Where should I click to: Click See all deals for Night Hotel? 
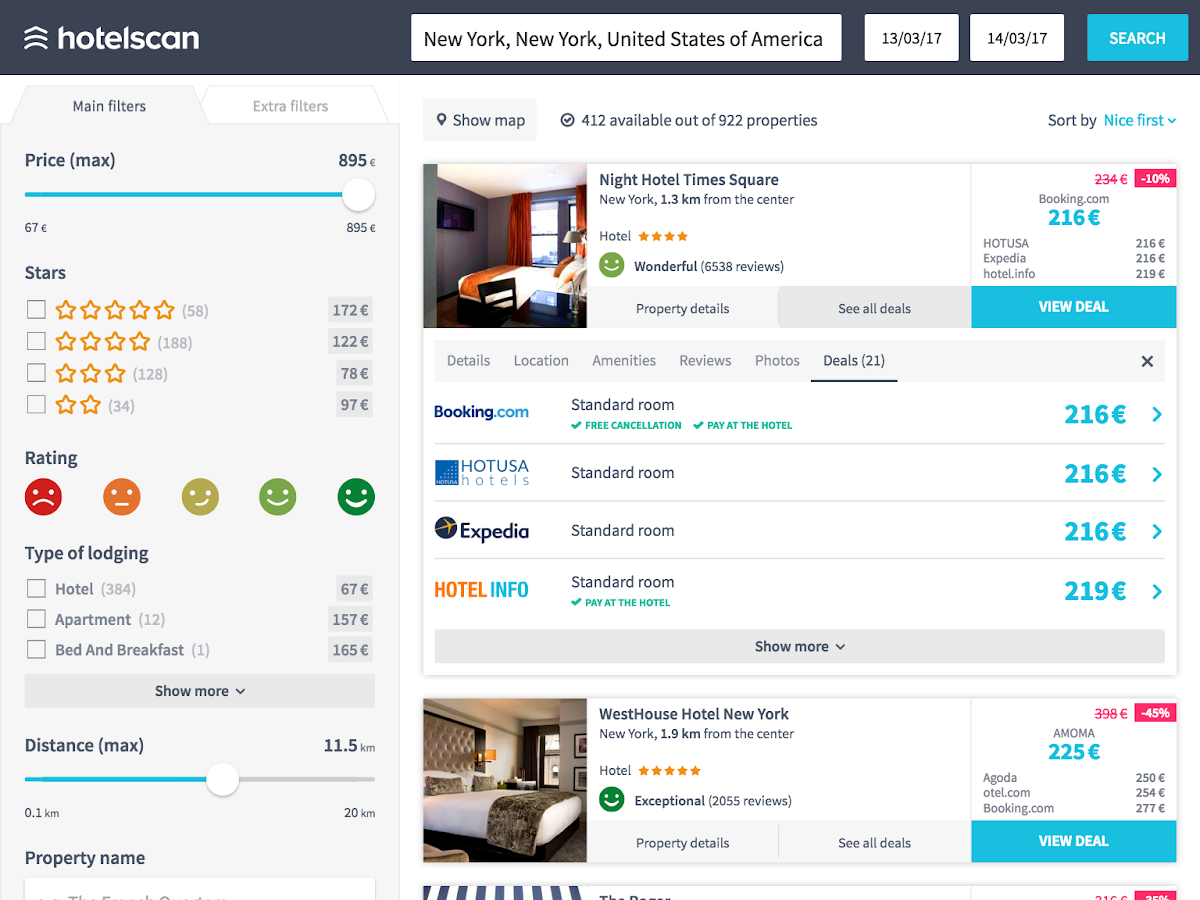pyautogui.click(x=874, y=308)
